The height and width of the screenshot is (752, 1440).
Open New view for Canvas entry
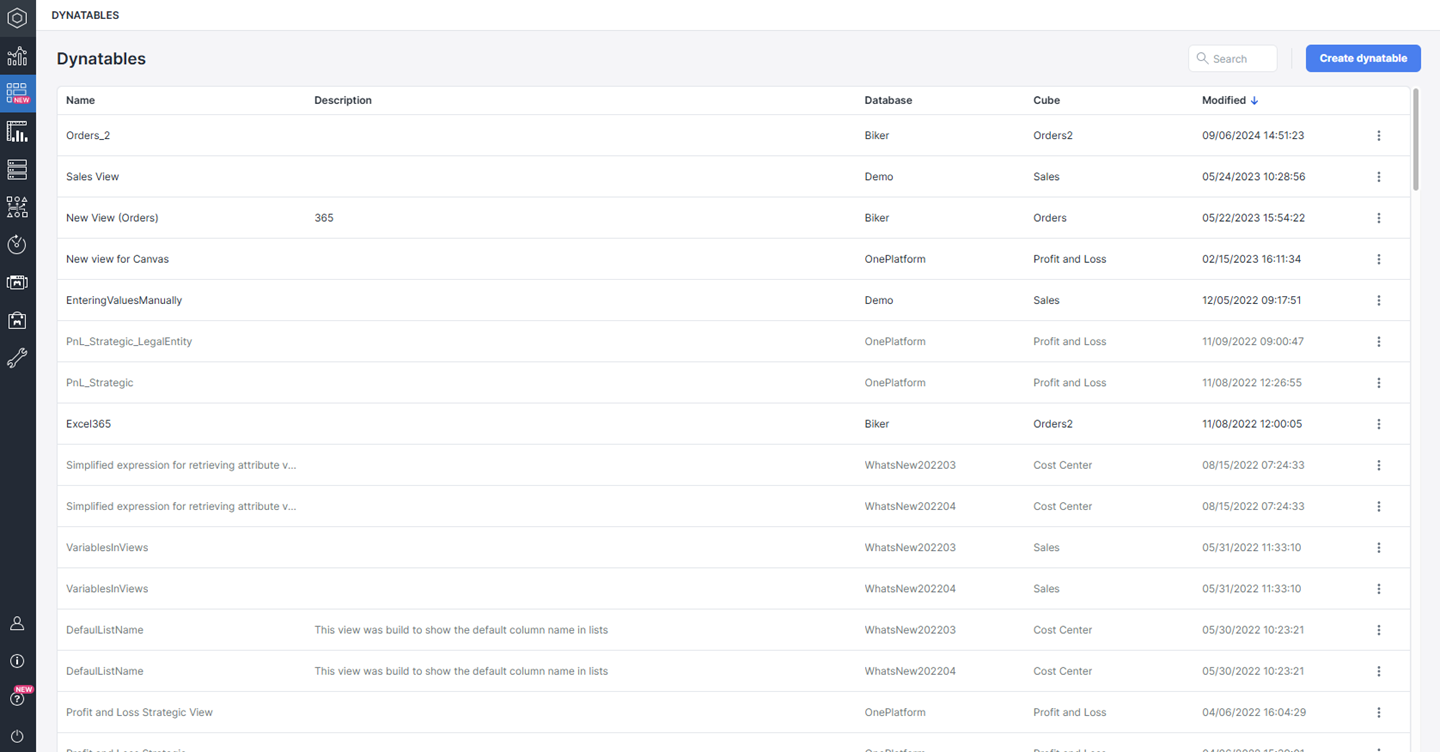[x=117, y=259]
